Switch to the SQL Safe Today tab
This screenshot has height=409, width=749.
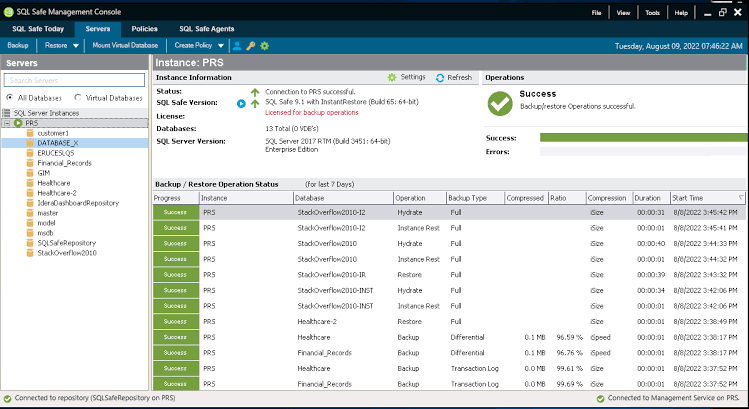[38, 29]
